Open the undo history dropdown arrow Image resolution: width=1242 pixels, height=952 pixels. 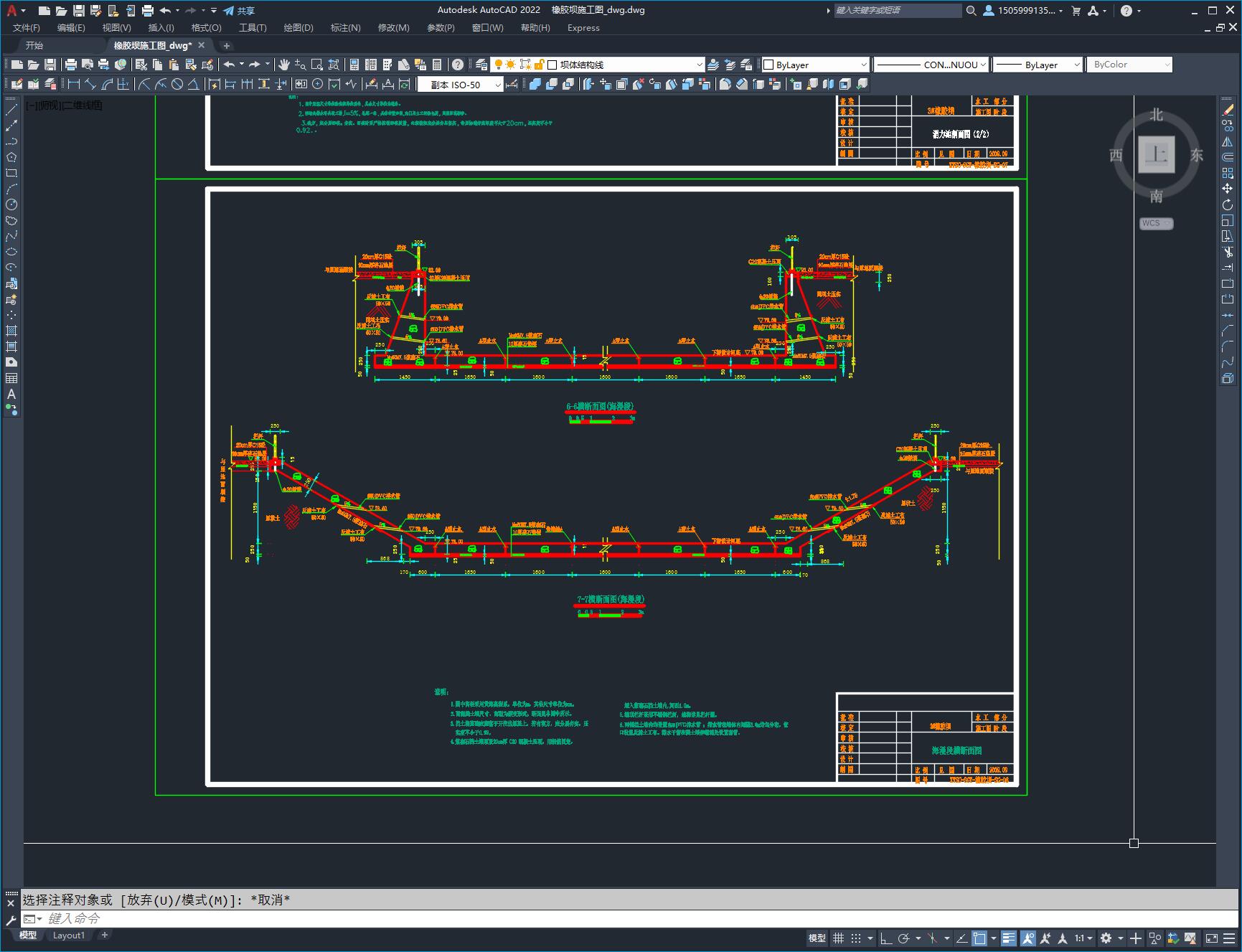coord(177,11)
